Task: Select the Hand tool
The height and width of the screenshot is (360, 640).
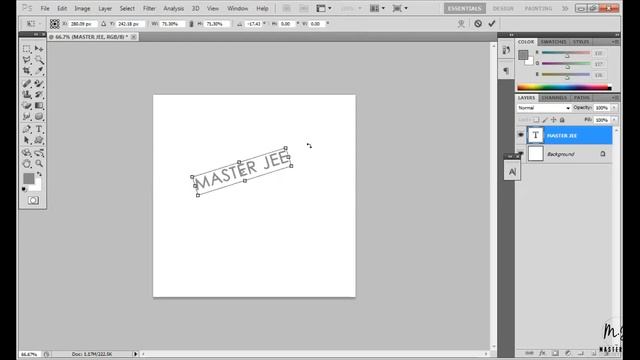Action: pyautogui.click(x=27, y=164)
